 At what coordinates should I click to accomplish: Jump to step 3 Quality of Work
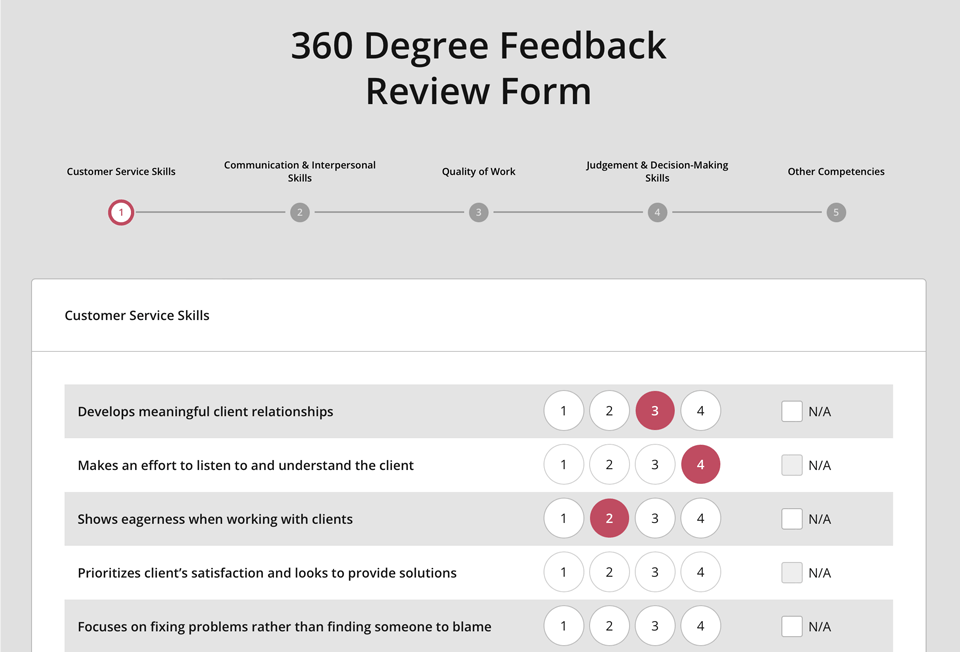479,212
